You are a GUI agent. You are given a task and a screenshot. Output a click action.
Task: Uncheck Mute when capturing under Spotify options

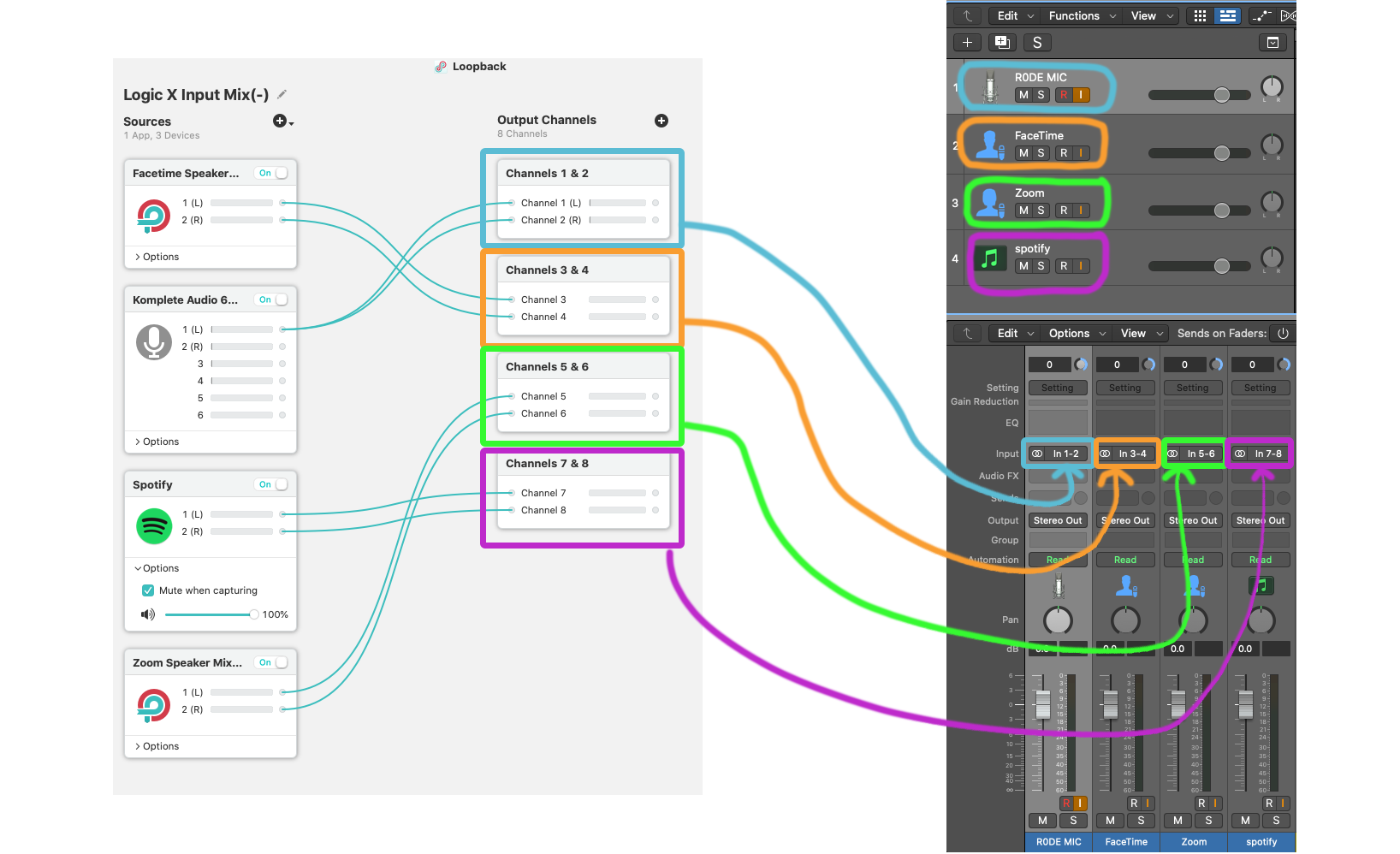pyautogui.click(x=148, y=590)
